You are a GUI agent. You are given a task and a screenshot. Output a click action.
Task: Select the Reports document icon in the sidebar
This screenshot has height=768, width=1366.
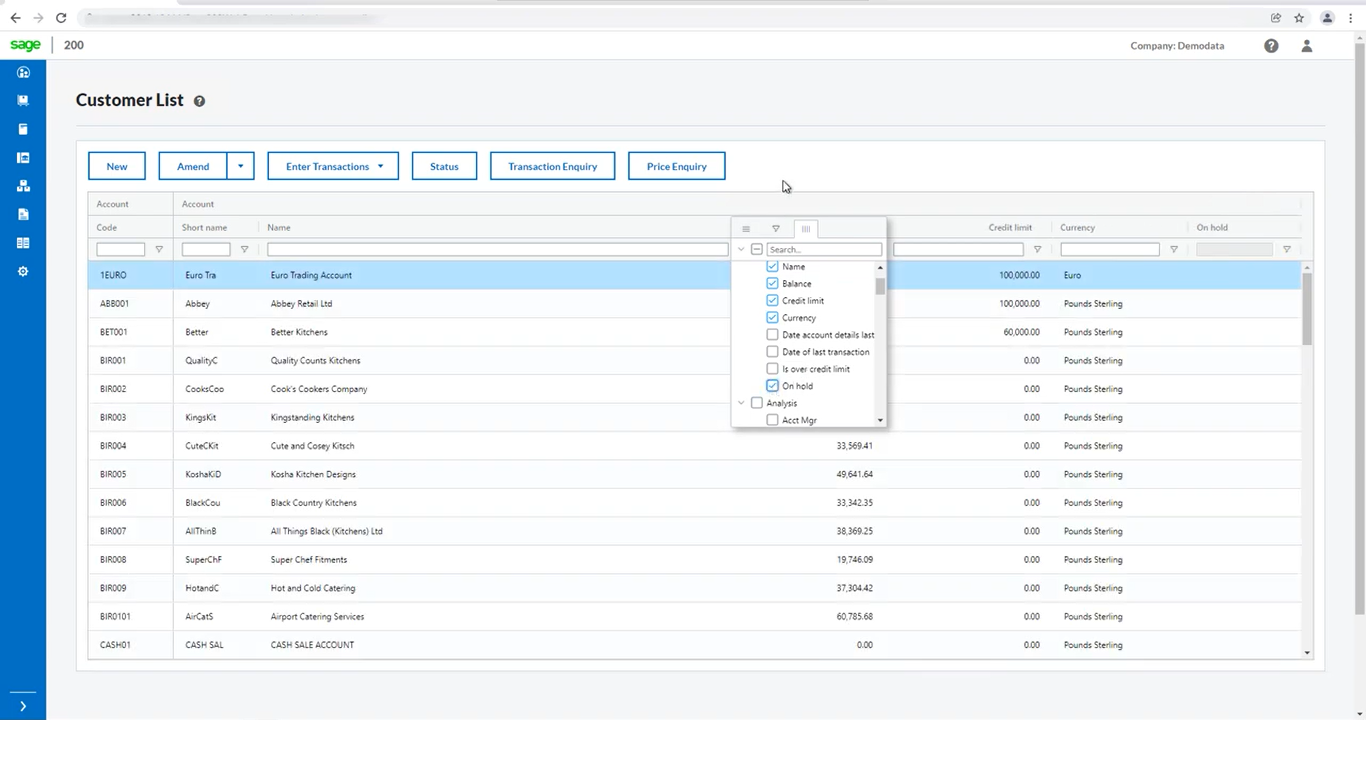pyautogui.click(x=23, y=213)
